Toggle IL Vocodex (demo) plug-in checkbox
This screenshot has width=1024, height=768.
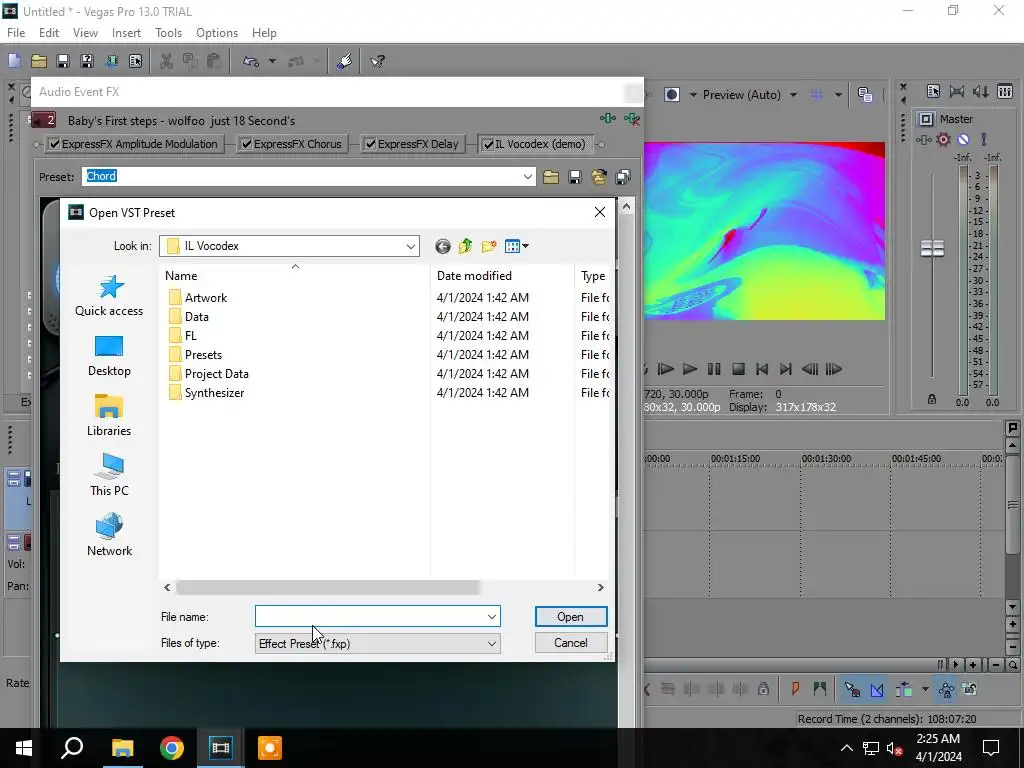point(488,144)
